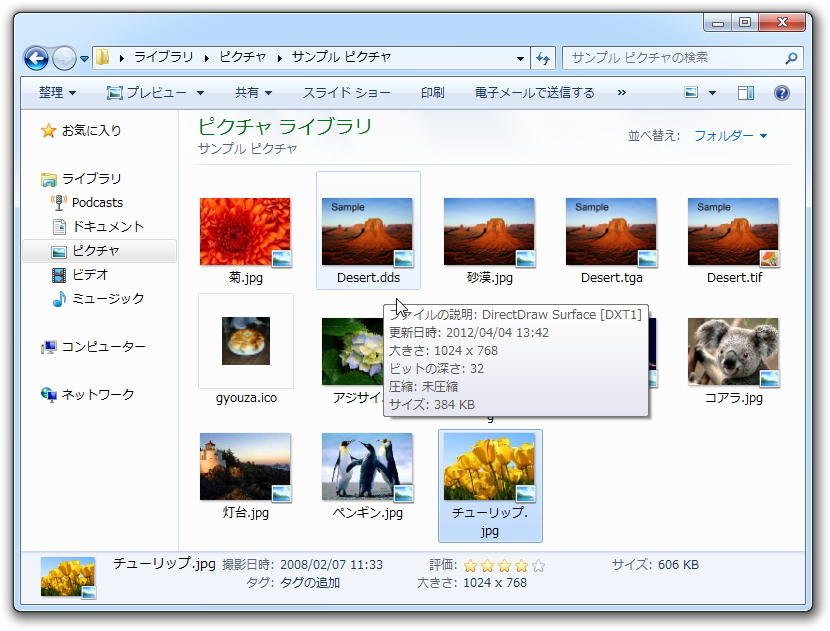Click the 印刷 button
This screenshot has width=830, height=631.
pos(434,93)
